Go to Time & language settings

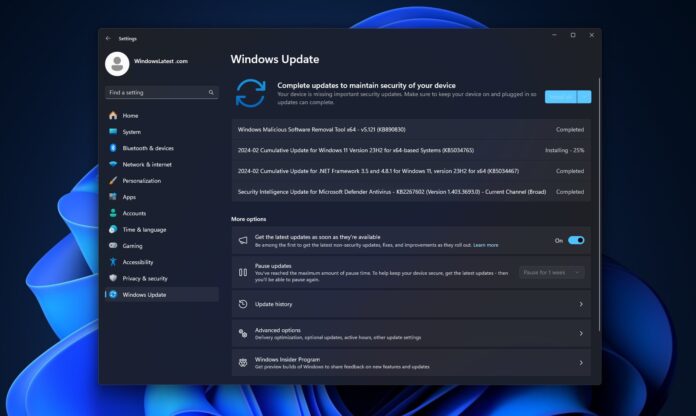144,229
